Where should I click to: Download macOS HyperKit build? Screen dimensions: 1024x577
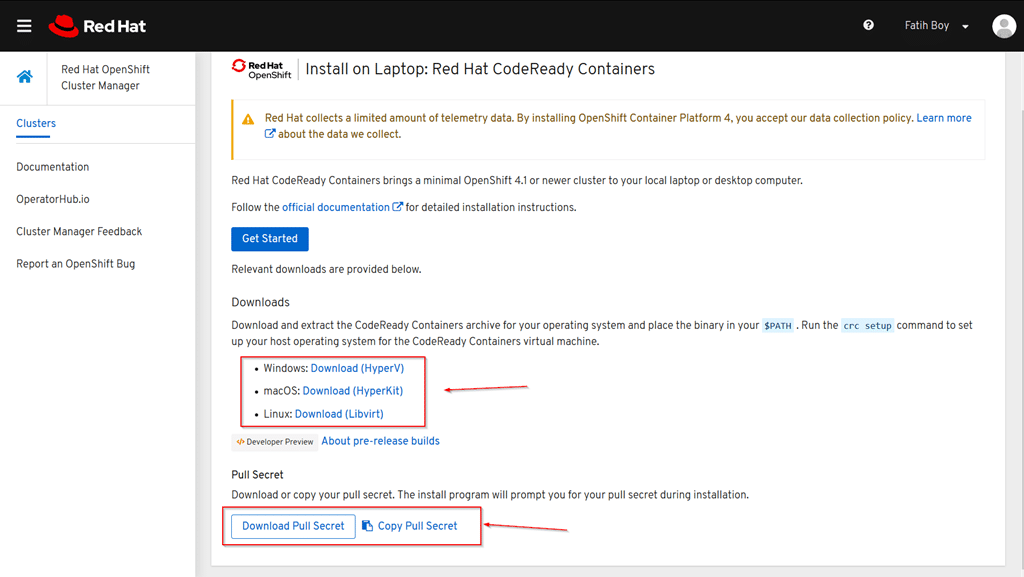(x=353, y=391)
